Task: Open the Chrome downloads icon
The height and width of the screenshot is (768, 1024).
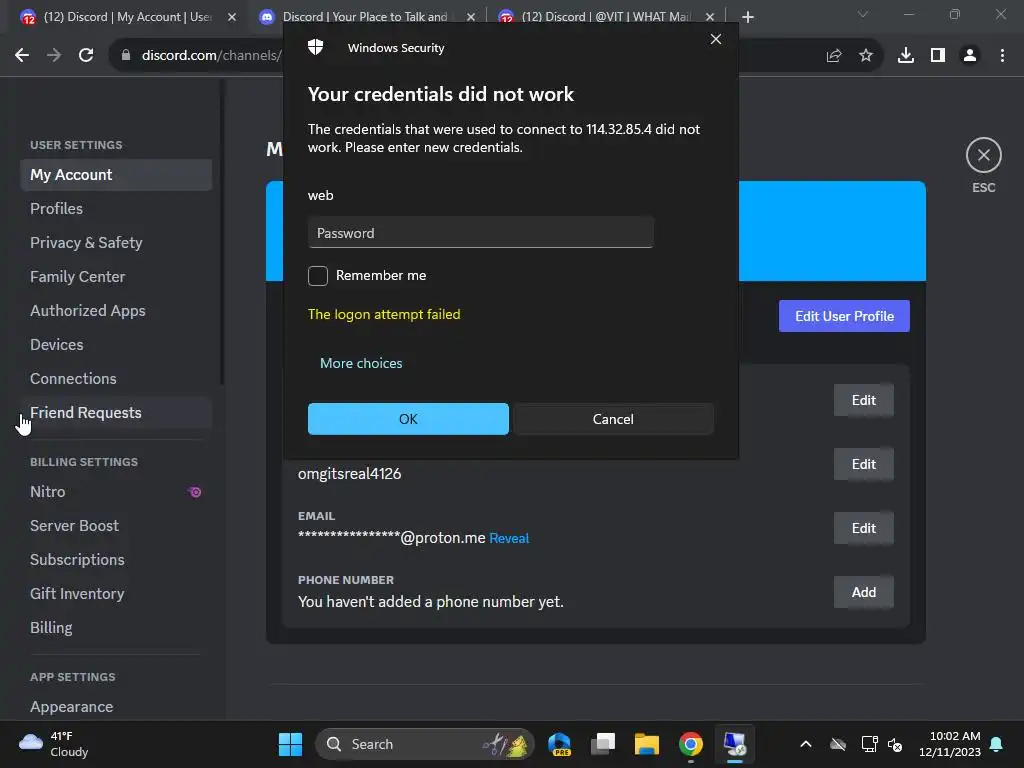Action: click(x=906, y=56)
